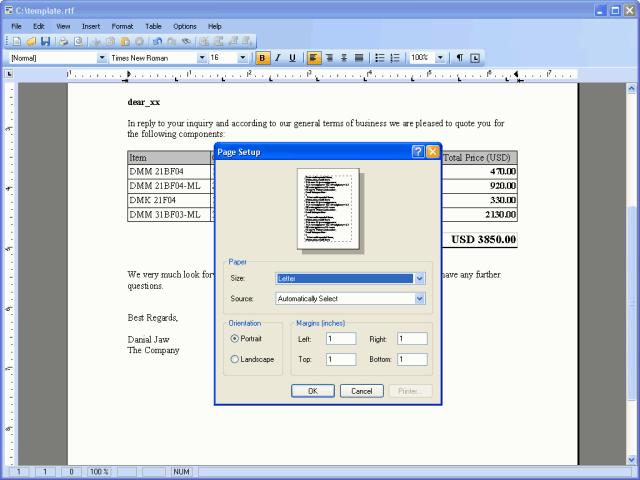Click the Bottom margin input field
This screenshot has height=480, width=640.
[x=411, y=359]
